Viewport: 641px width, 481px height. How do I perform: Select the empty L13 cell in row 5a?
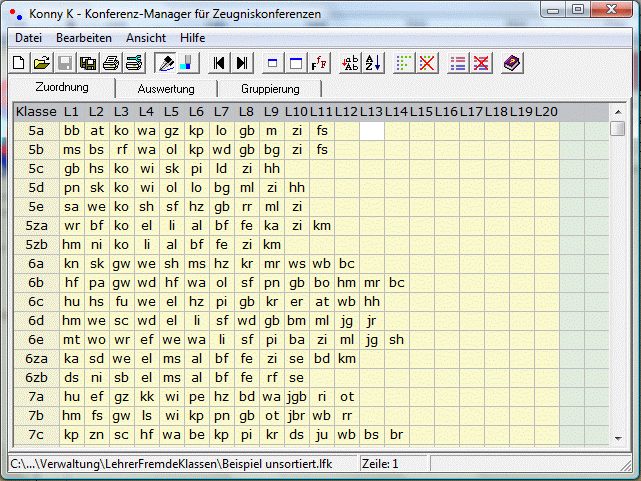tap(372, 130)
